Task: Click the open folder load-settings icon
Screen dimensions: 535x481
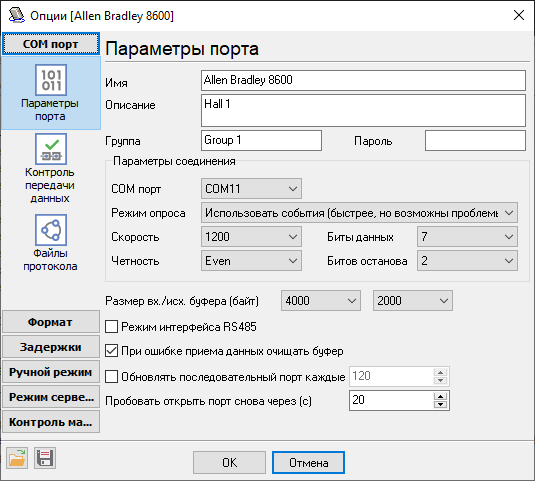Action: (17, 458)
